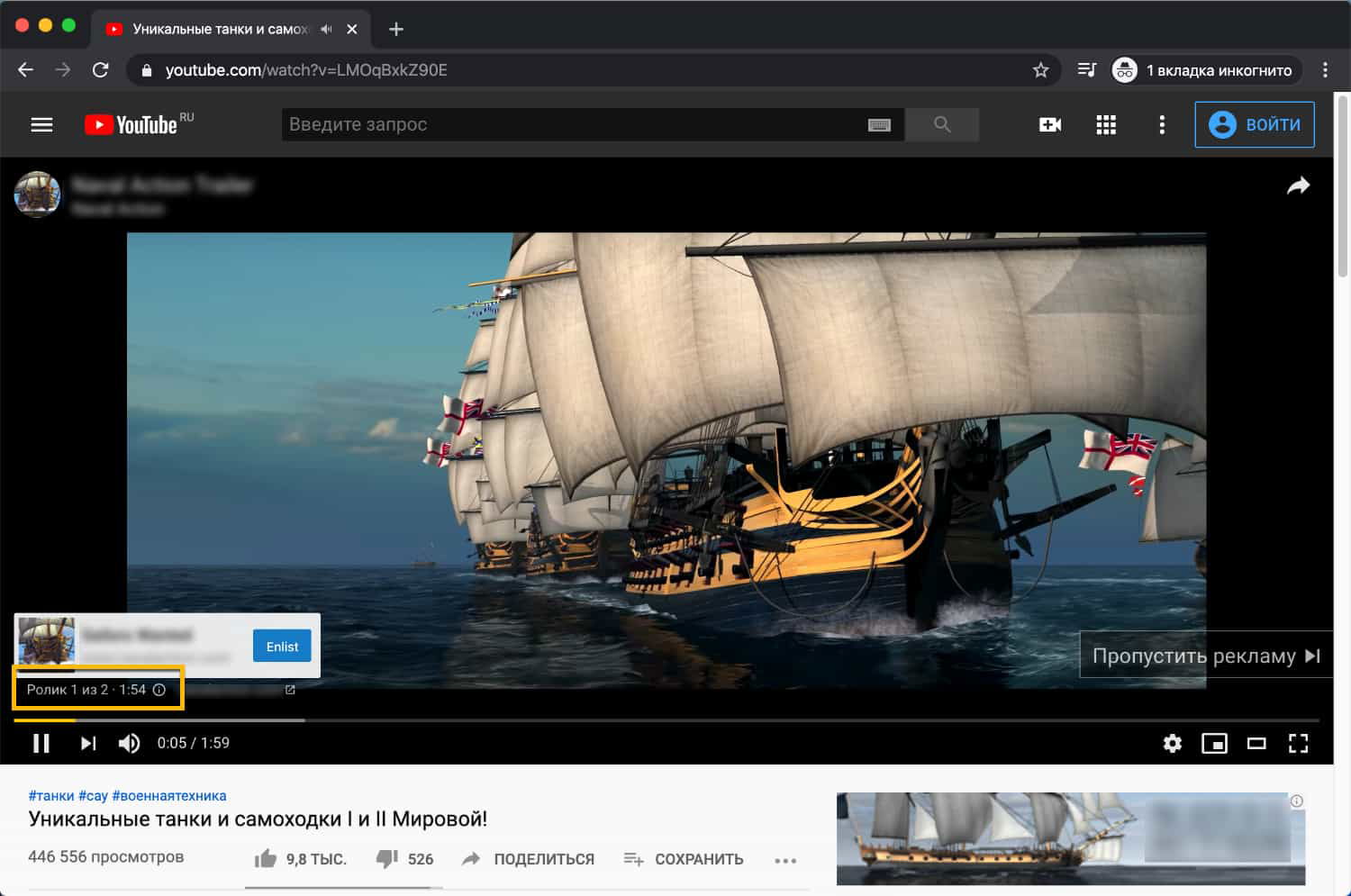Click the video progress bar
Screen dimensions: 1351x896
point(666,720)
